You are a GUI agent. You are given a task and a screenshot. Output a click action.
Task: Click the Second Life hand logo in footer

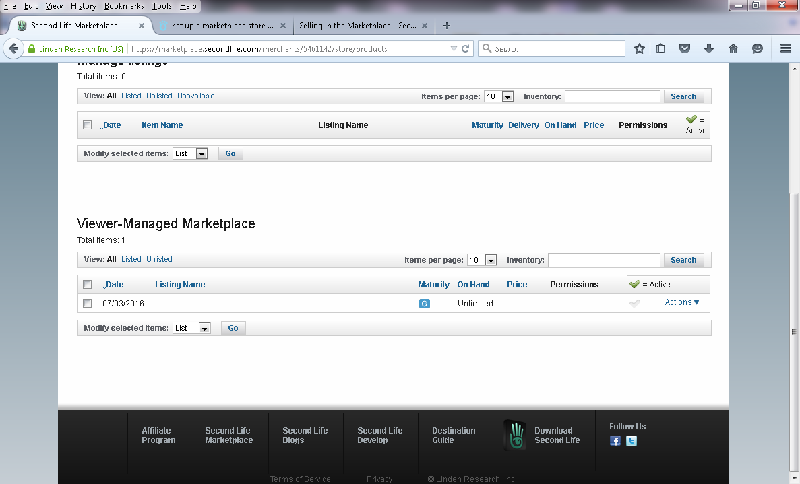click(x=515, y=435)
